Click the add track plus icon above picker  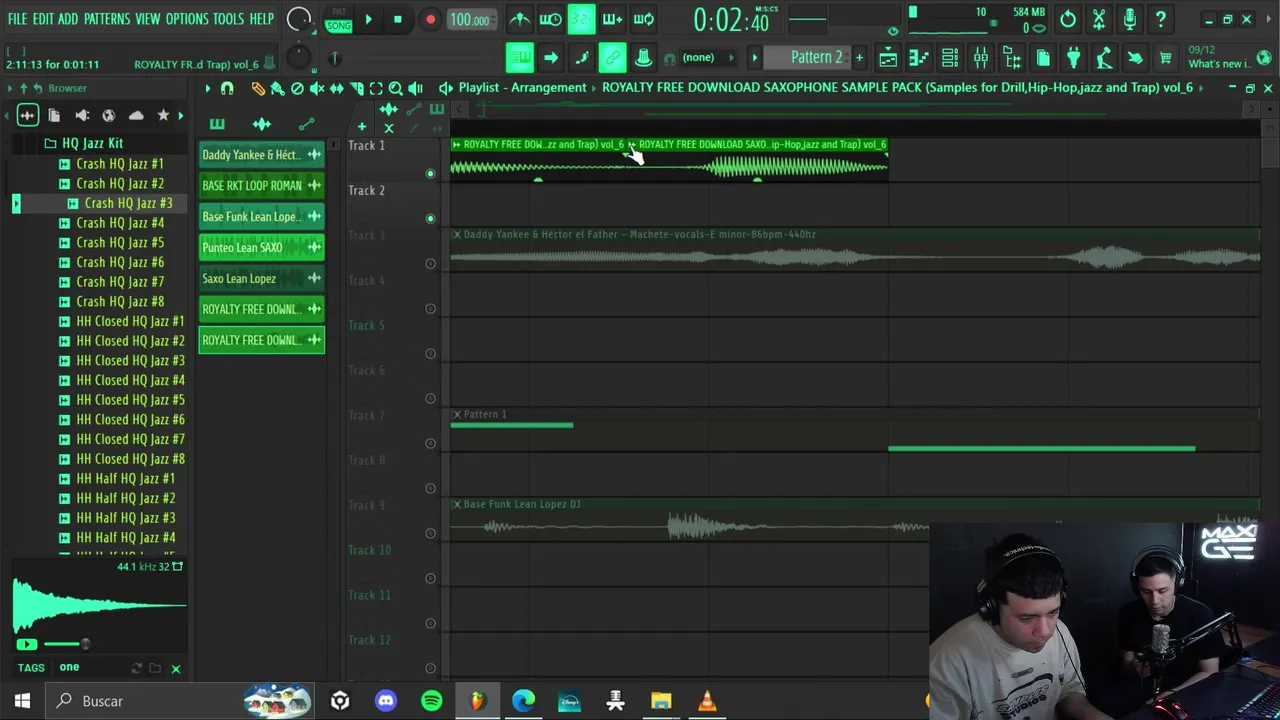point(362,126)
